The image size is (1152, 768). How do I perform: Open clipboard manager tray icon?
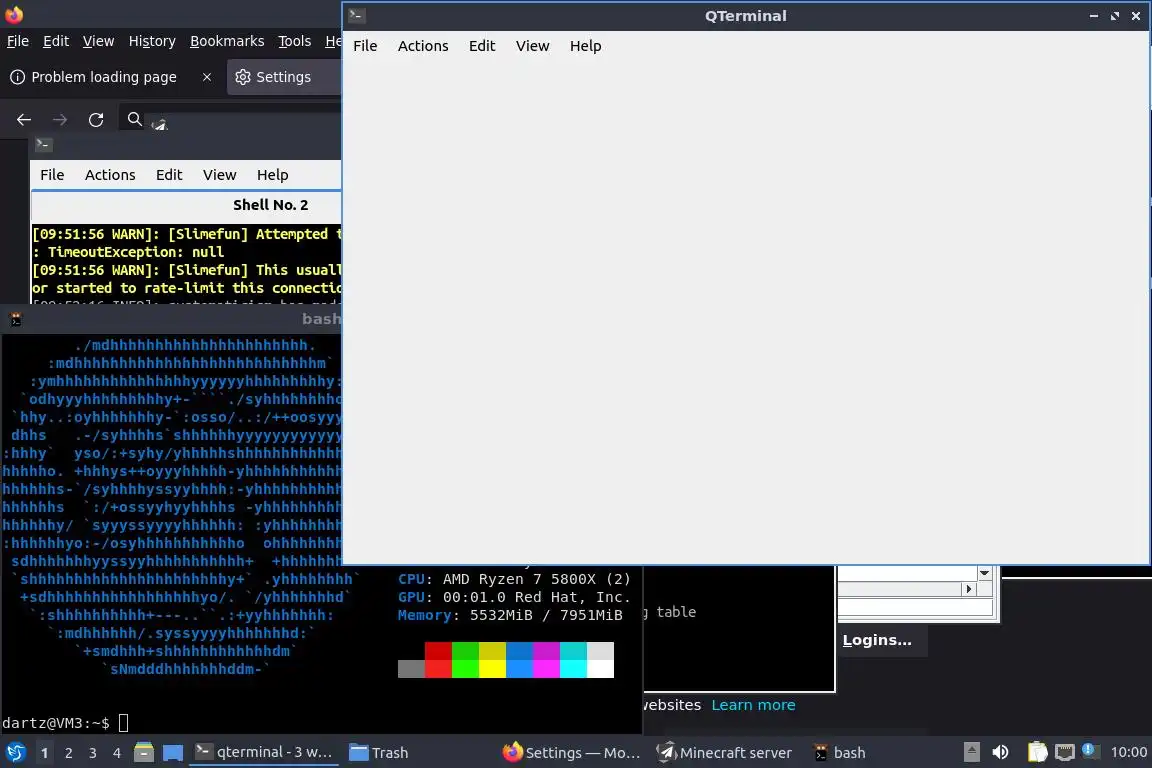coord(1037,752)
